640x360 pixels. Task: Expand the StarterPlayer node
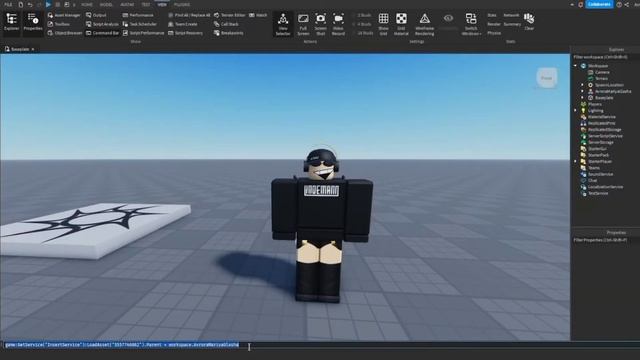pos(576,162)
